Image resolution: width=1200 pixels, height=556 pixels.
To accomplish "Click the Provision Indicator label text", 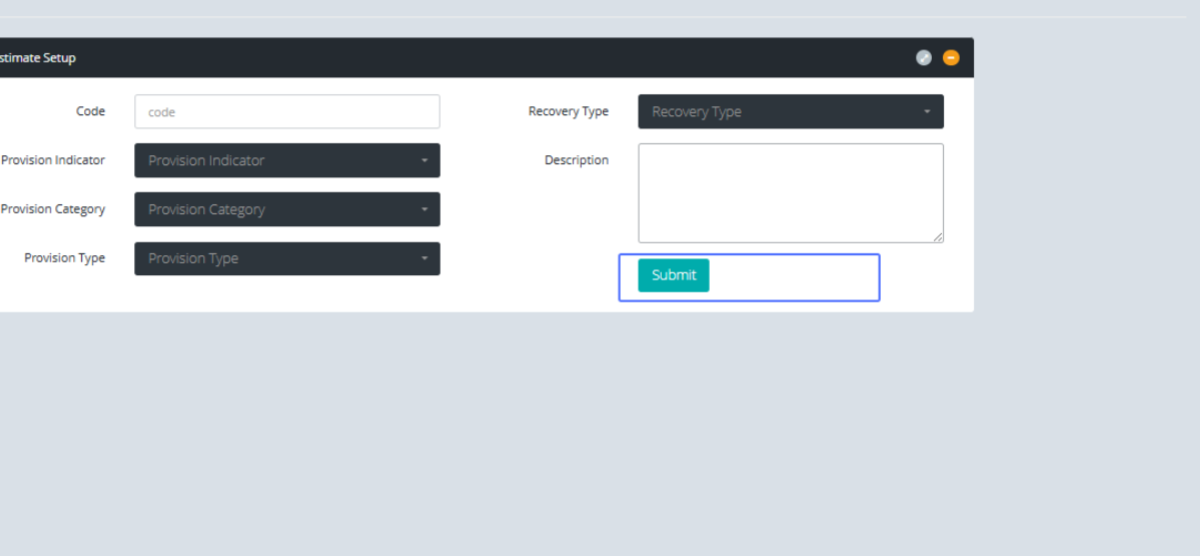I will click(53, 160).
